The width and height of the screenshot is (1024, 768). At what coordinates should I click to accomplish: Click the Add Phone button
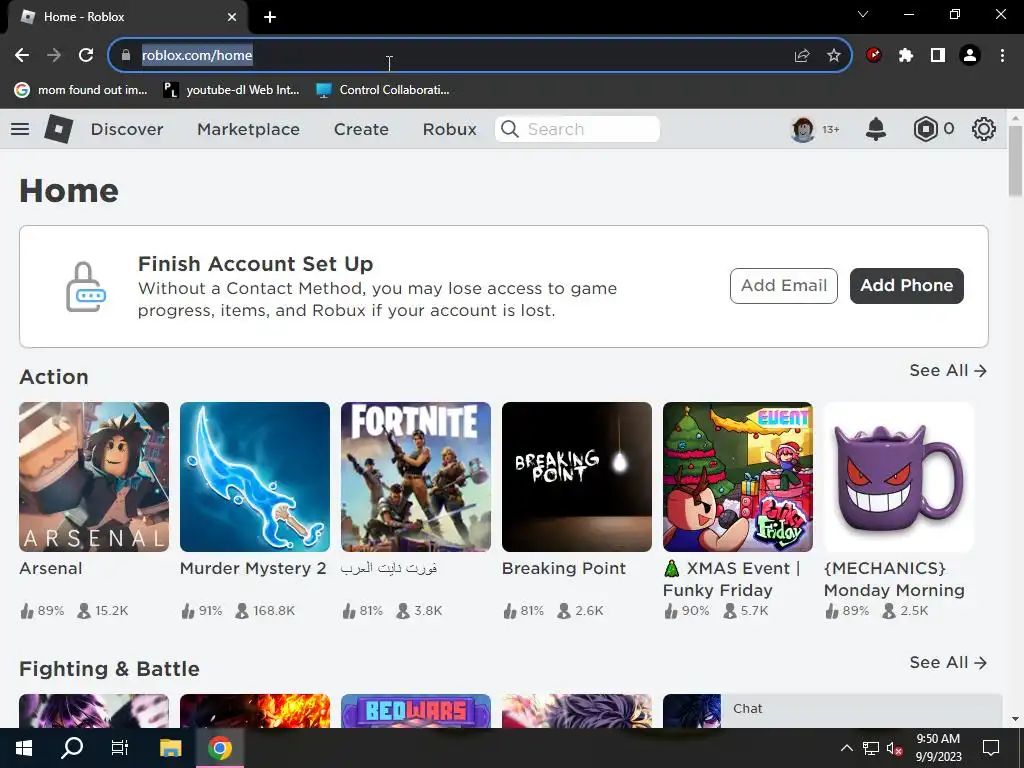pyautogui.click(x=906, y=285)
